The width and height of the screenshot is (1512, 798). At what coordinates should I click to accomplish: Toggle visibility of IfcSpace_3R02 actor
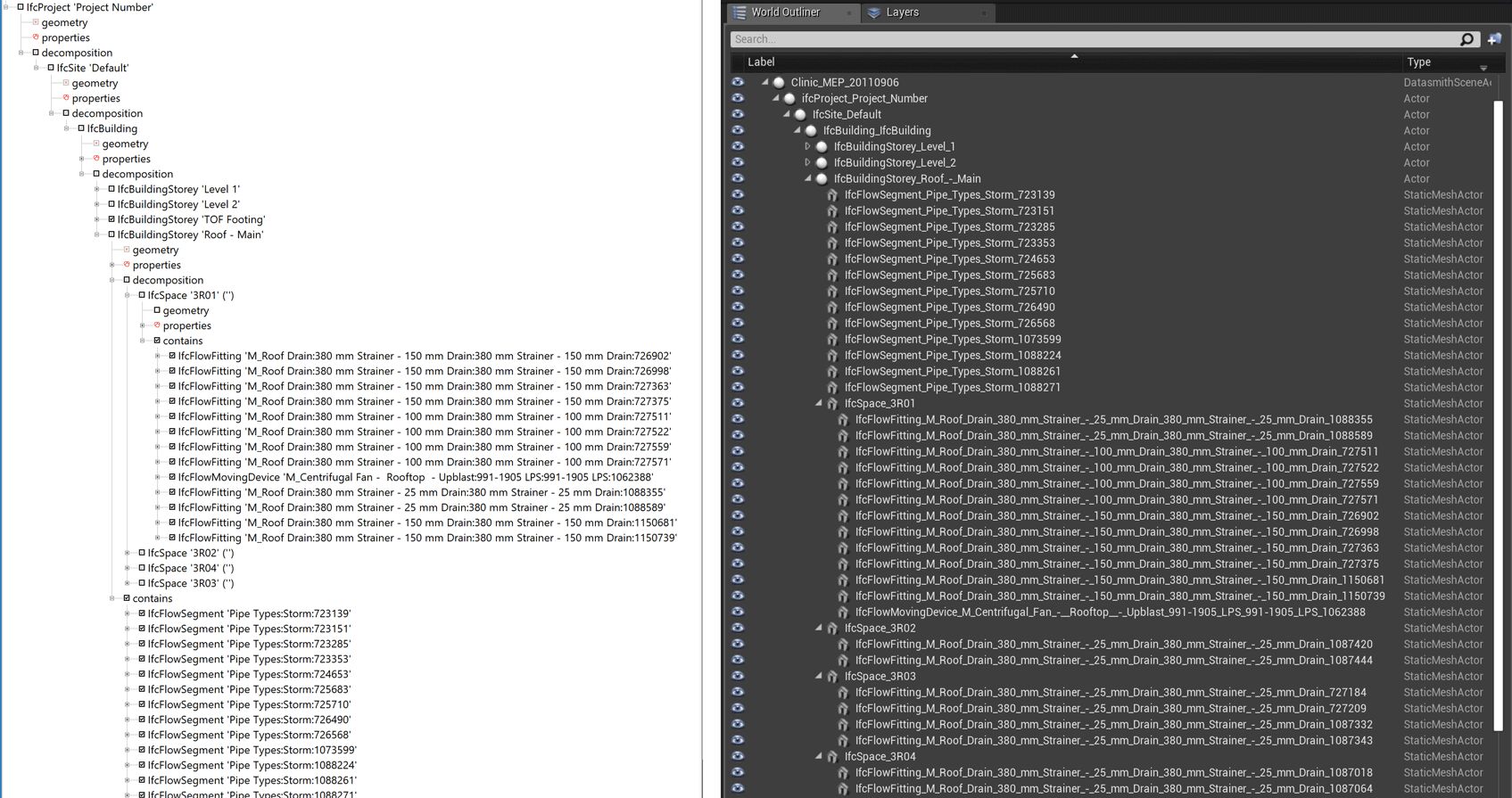coord(738,628)
